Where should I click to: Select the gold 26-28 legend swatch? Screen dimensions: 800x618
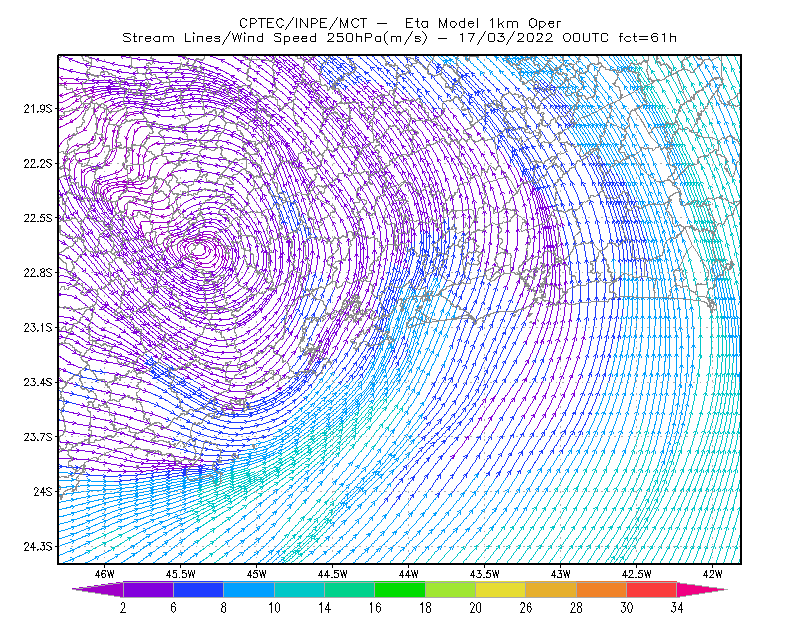551,589
